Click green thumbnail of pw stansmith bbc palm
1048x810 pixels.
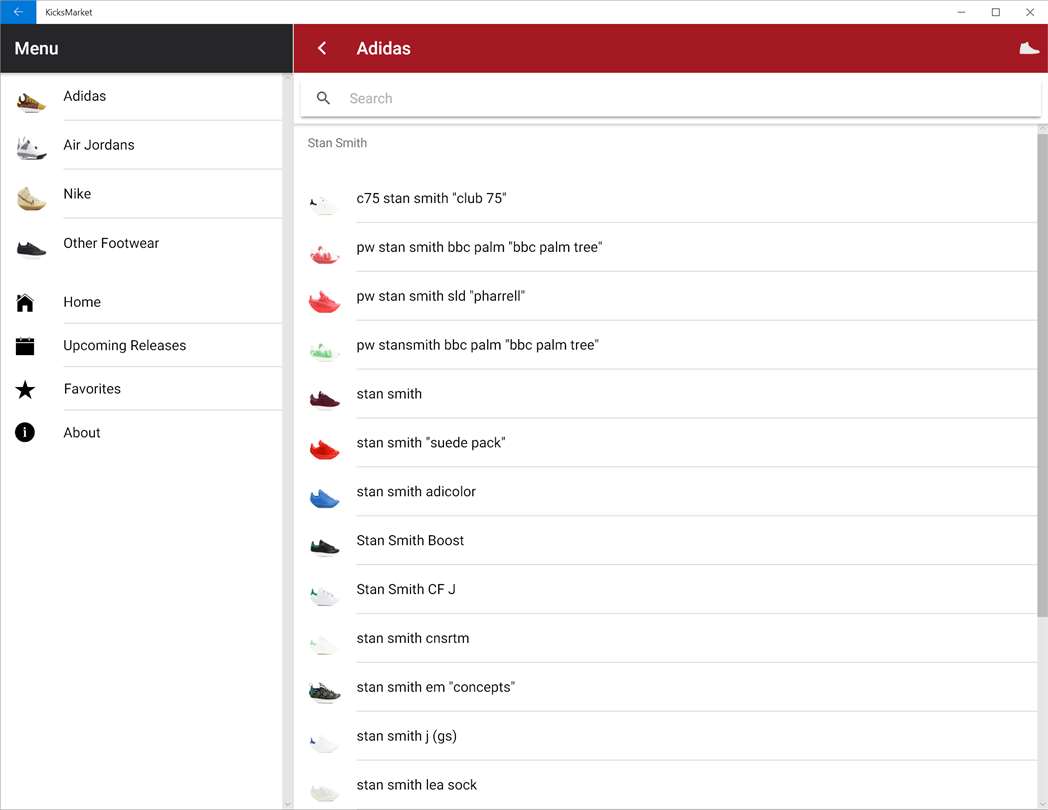(x=324, y=352)
